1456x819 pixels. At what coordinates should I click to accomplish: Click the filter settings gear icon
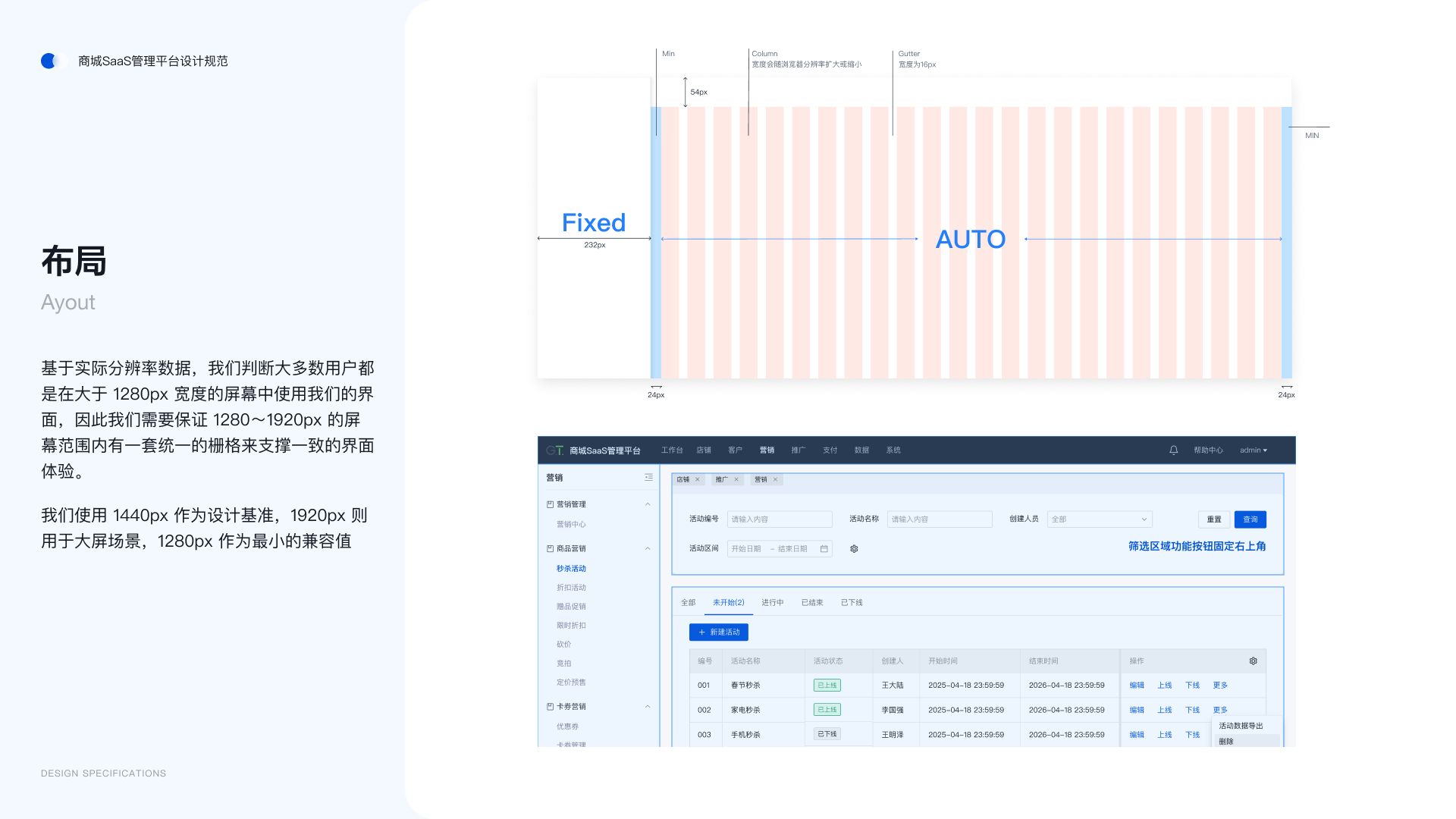(x=854, y=549)
